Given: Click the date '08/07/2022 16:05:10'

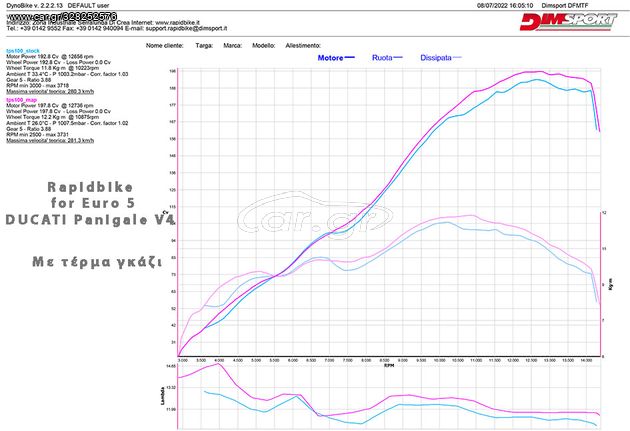Looking at the screenshot, I should click(505, 6).
